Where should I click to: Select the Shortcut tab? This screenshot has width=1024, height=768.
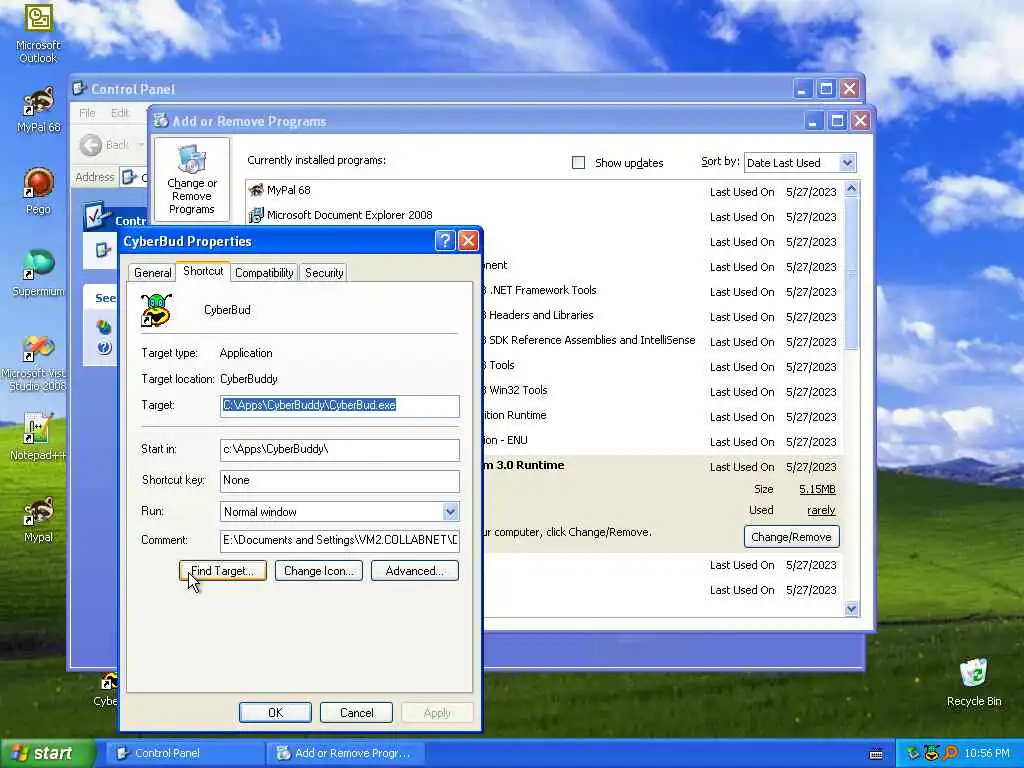click(203, 271)
